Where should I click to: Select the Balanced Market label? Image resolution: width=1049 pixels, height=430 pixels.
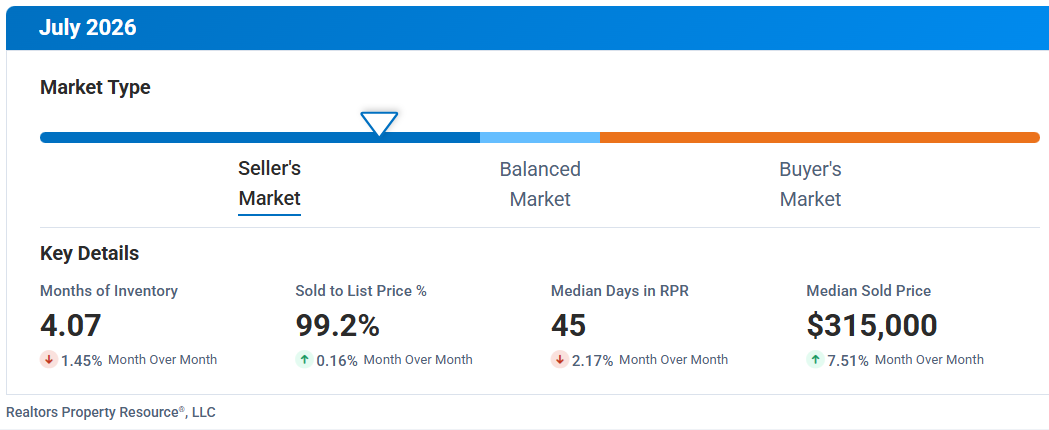(x=540, y=184)
